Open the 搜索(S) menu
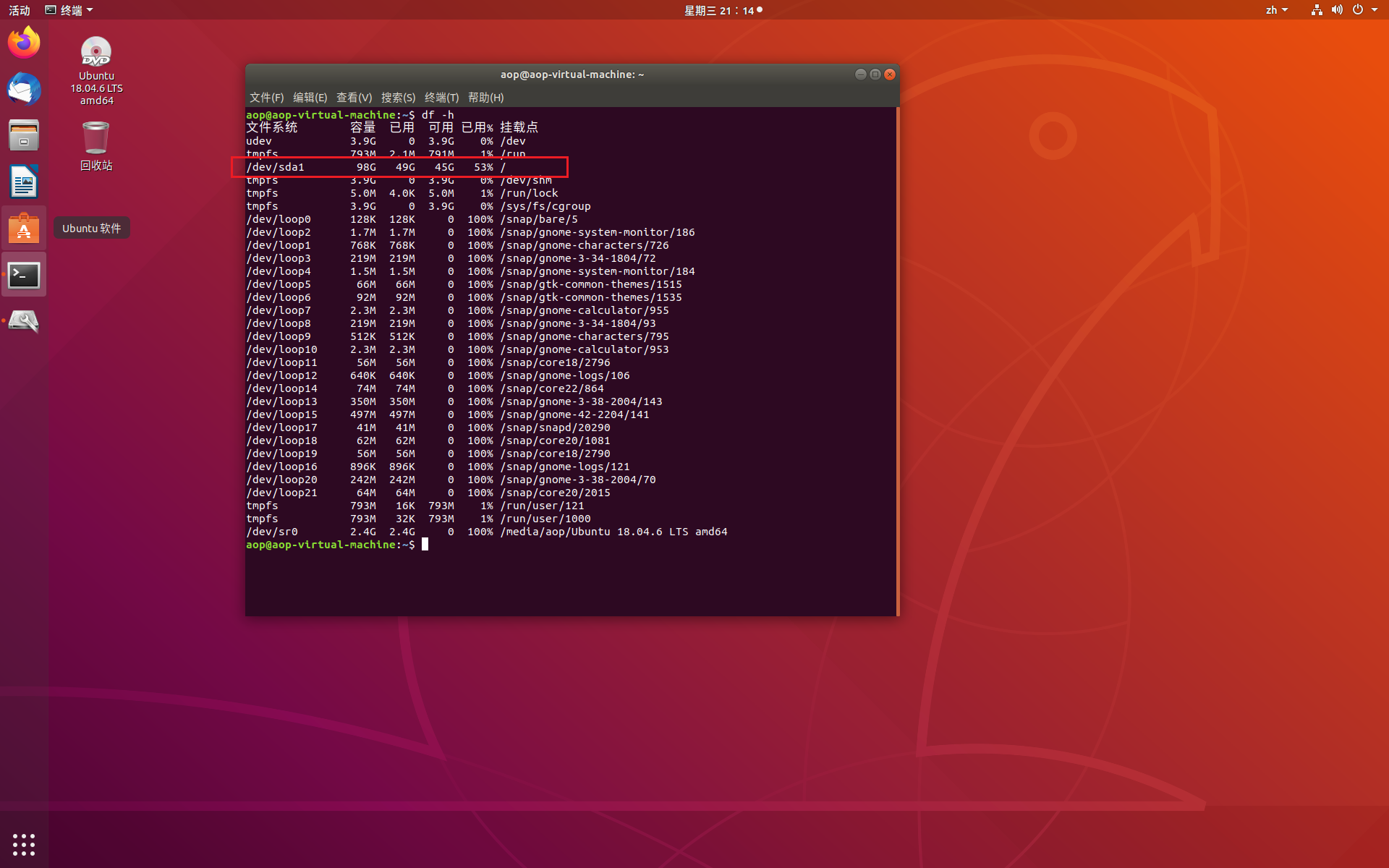 point(398,98)
